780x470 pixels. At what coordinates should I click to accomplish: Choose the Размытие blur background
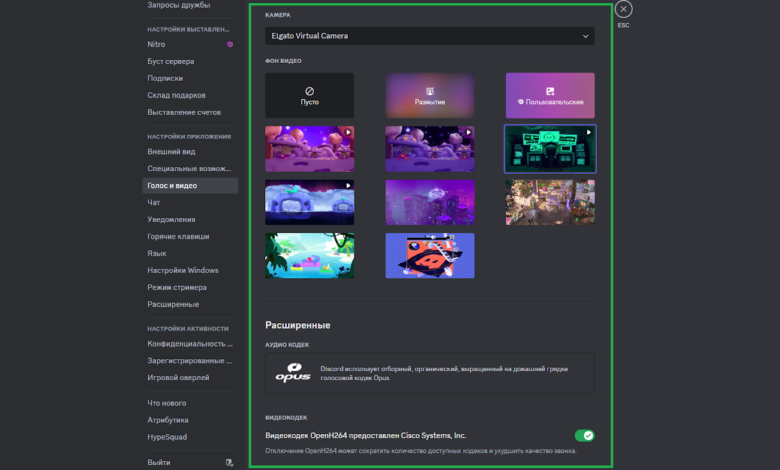[430, 96]
